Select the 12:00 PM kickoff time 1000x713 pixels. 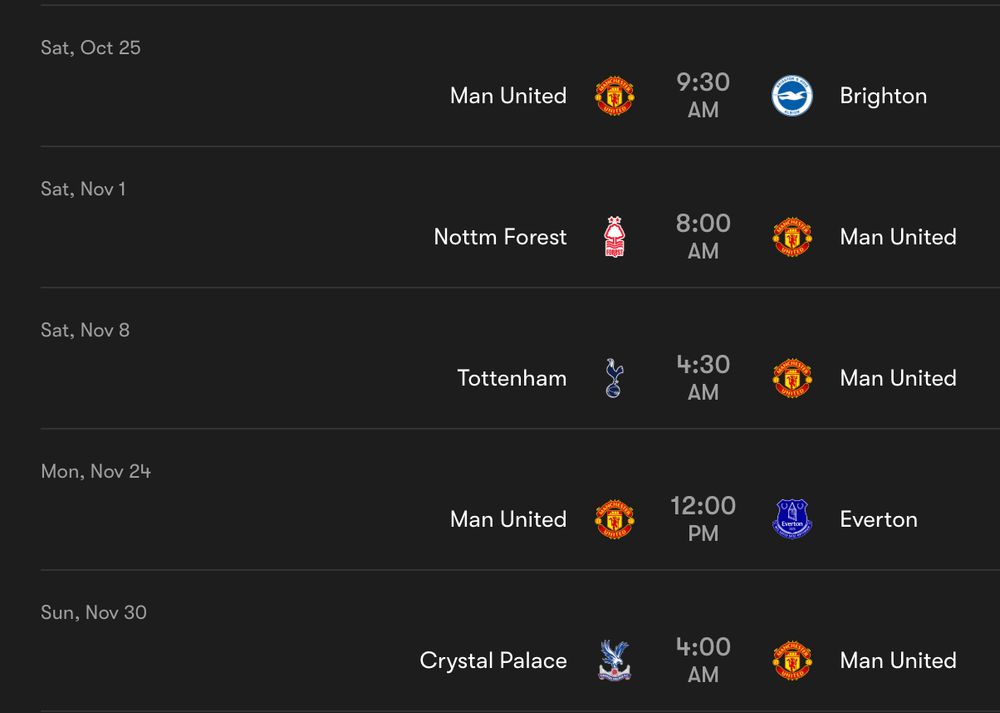coord(703,519)
